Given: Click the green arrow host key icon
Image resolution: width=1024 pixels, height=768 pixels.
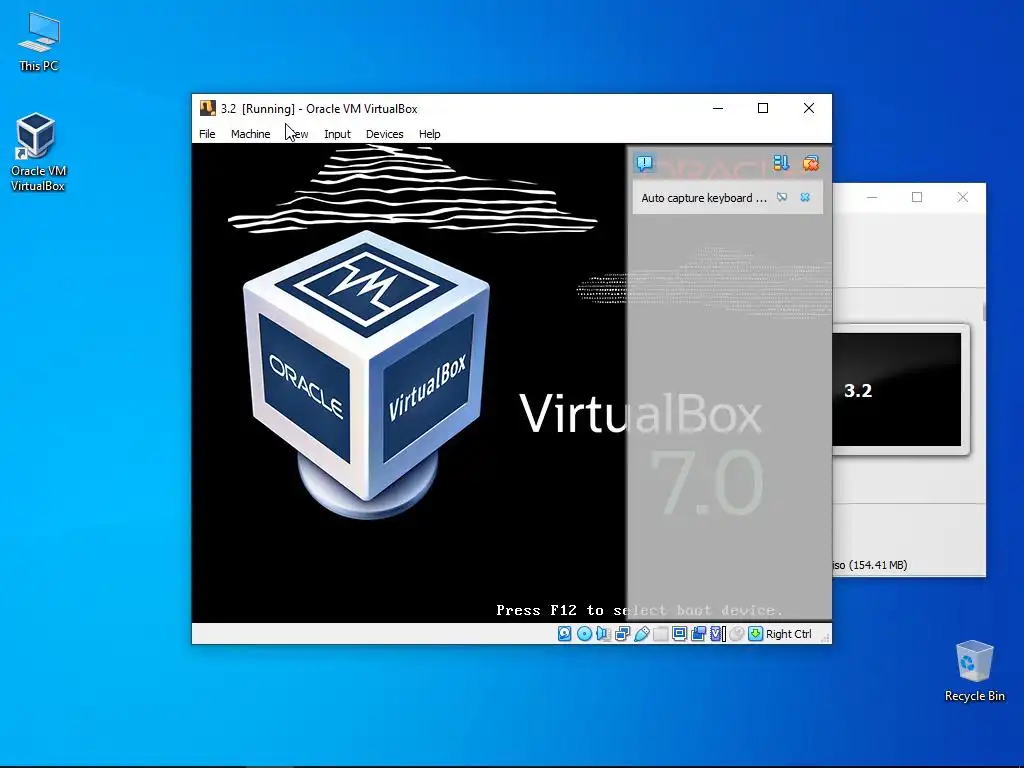Looking at the screenshot, I should 756,633.
